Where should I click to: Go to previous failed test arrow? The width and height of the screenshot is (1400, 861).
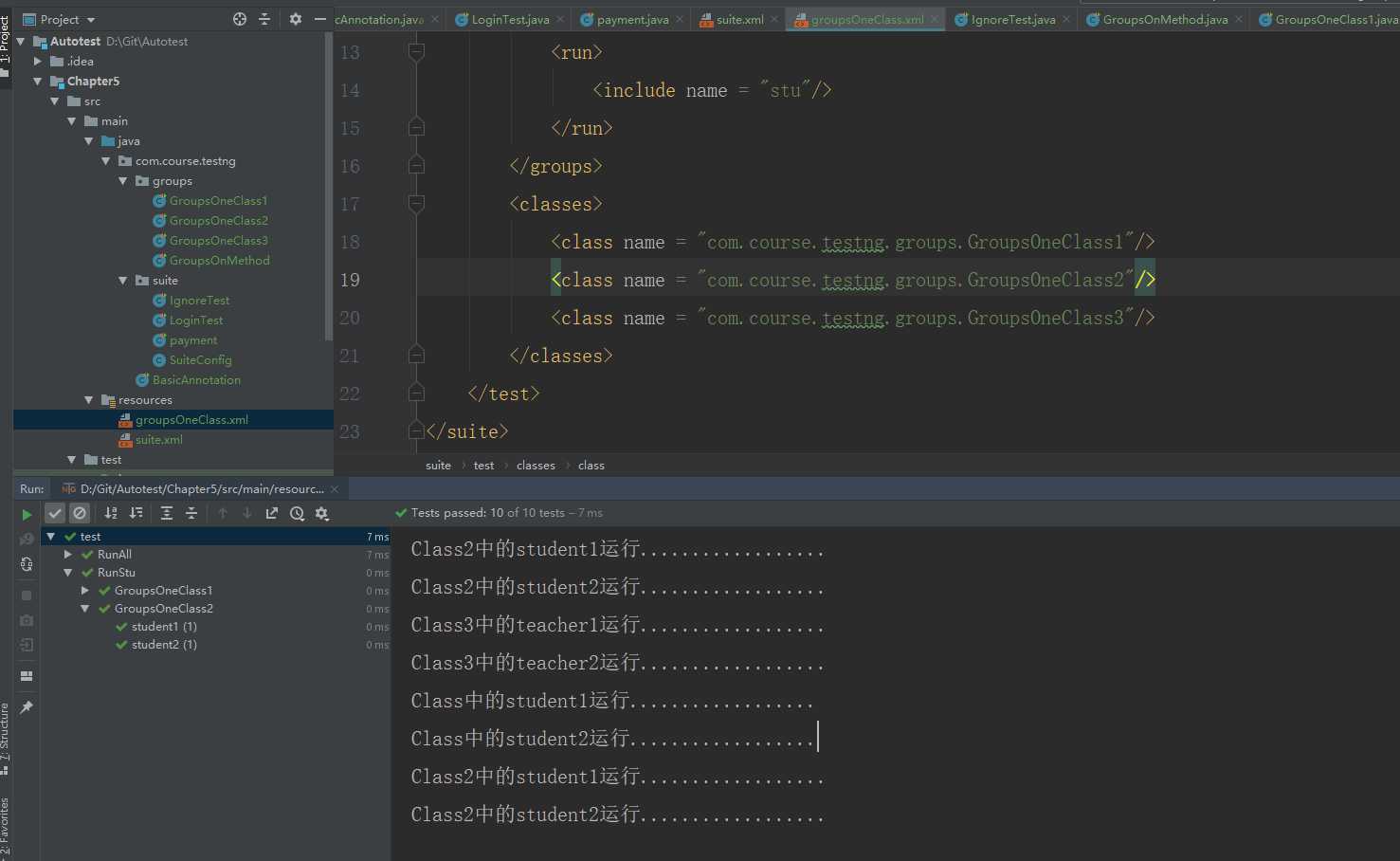pos(223,513)
